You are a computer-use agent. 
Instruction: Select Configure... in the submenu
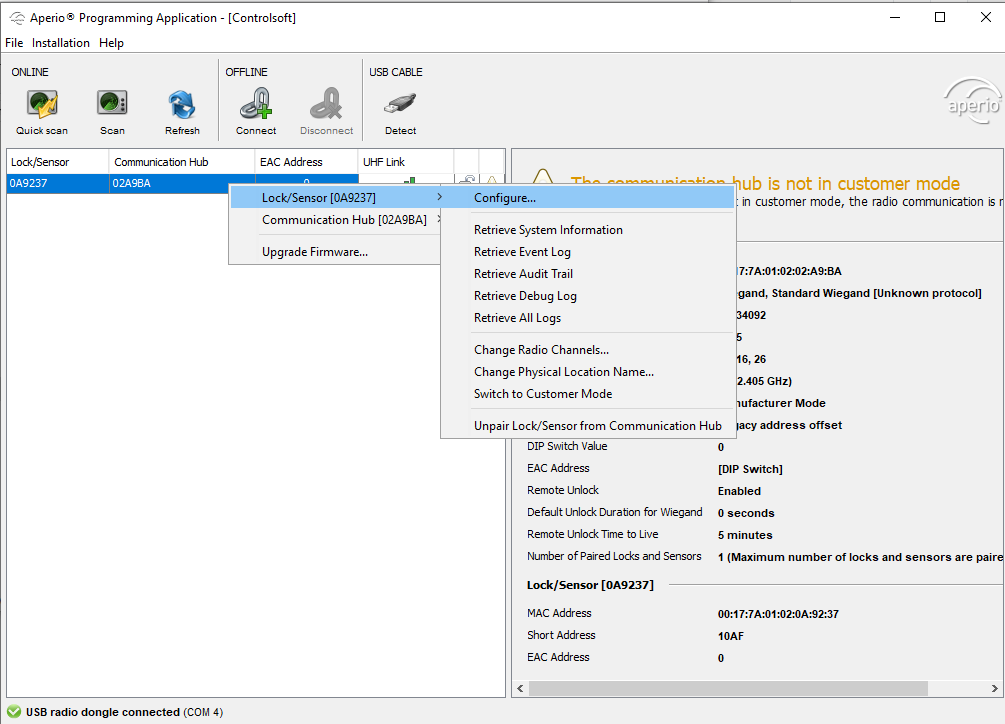tap(588, 198)
